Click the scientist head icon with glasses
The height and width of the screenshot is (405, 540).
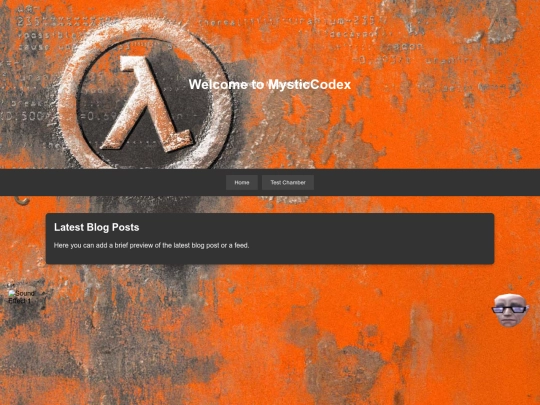[510, 310]
